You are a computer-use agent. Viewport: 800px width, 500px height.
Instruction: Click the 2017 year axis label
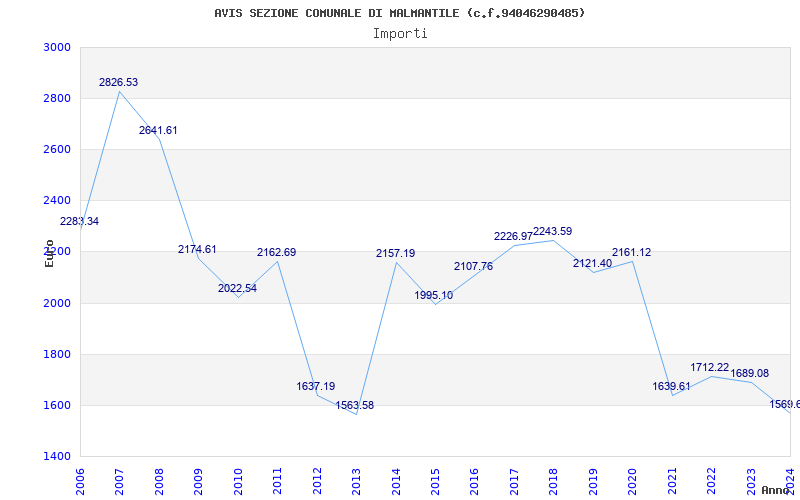(515, 482)
